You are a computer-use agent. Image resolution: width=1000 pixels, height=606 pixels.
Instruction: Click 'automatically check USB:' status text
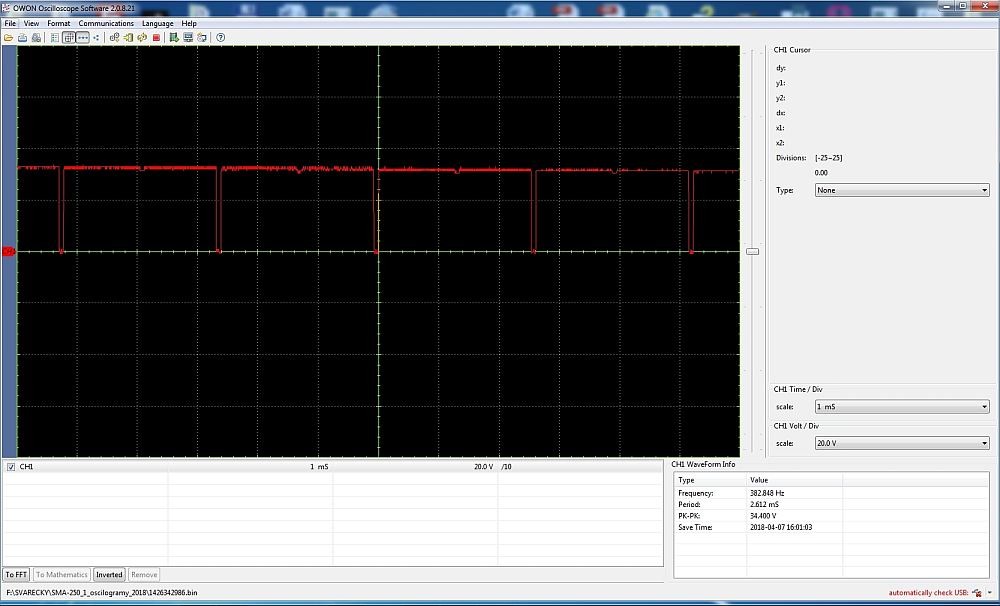928,593
